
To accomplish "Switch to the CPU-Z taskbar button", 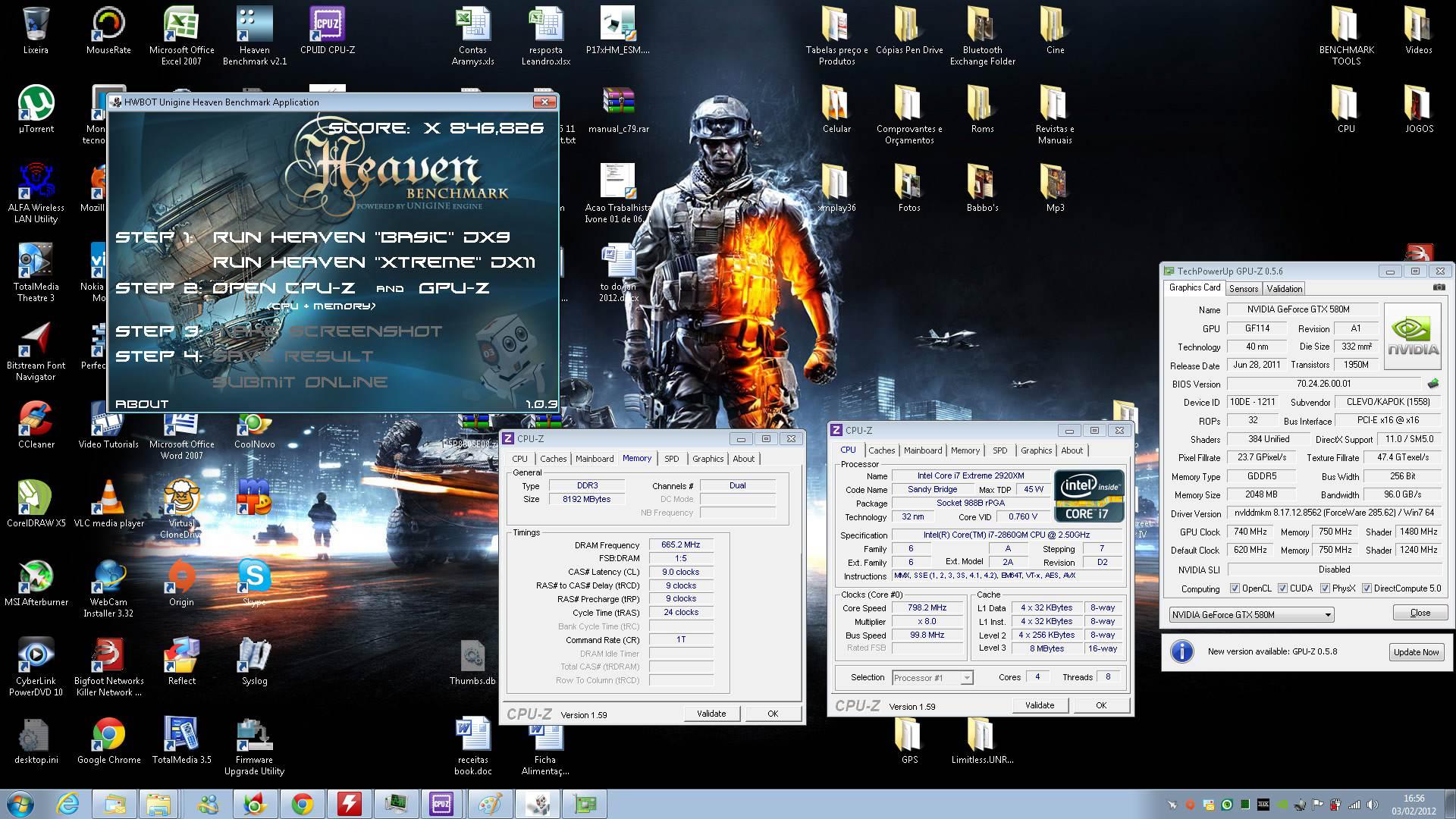I will 441,804.
